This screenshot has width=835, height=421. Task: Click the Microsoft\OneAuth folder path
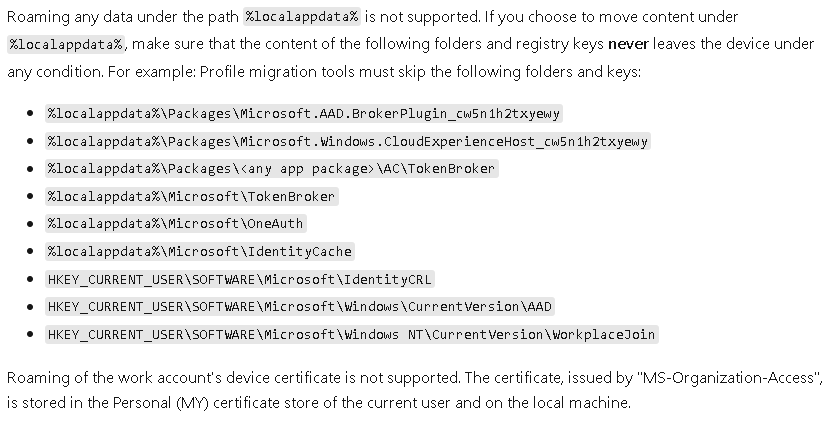(x=176, y=223)
